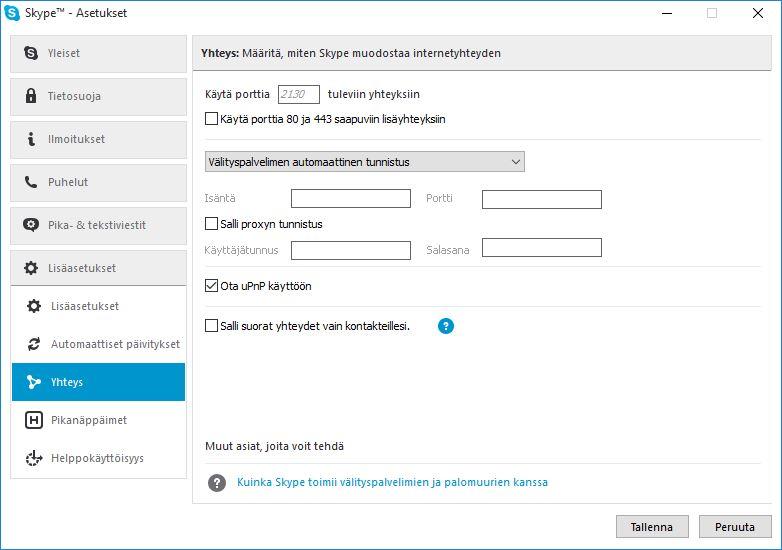
Task: Check Salli suorat yhteydet vain kontakteillesi
Action: 211,326
